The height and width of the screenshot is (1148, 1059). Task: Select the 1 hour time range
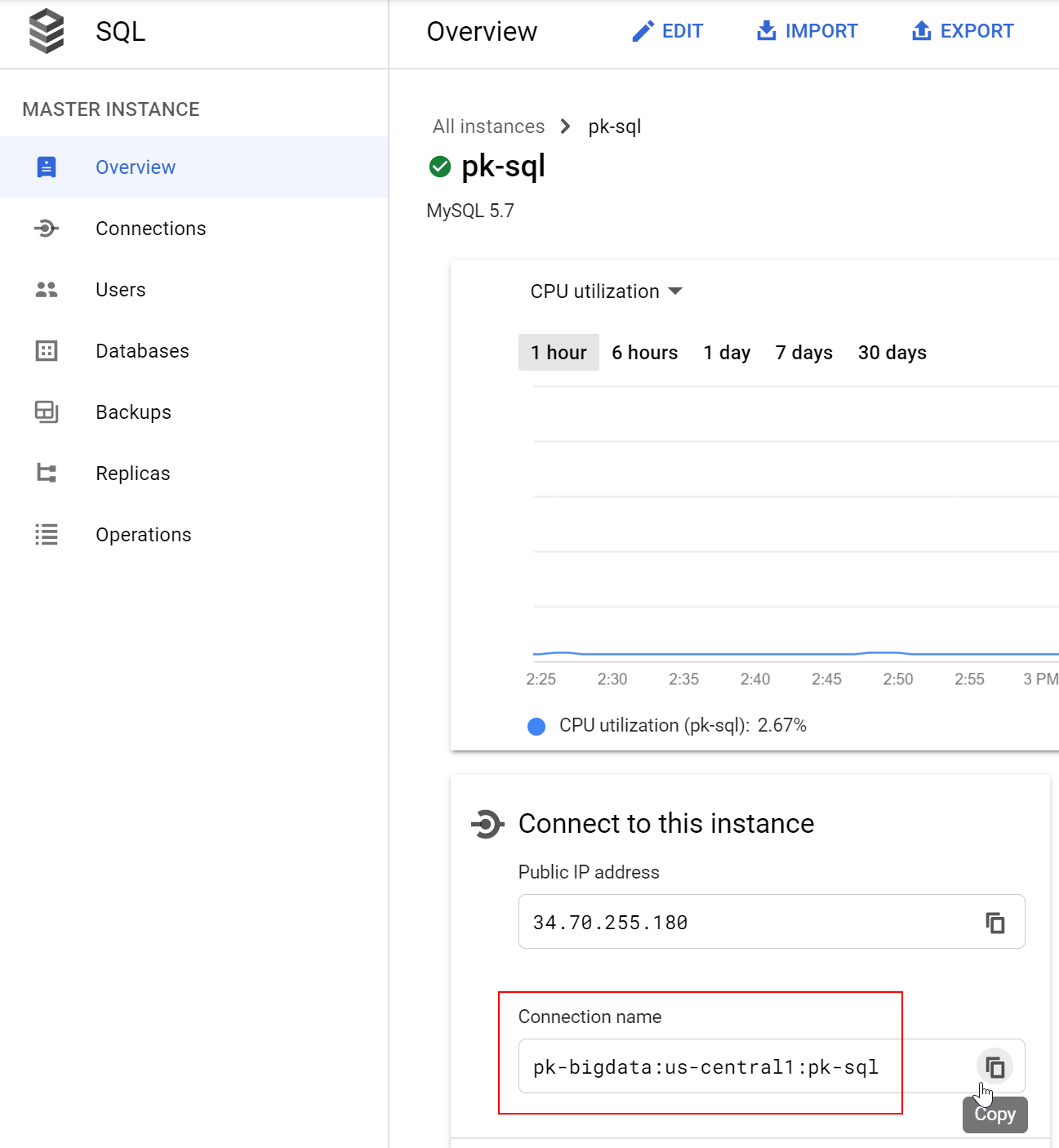coord(558,353)
